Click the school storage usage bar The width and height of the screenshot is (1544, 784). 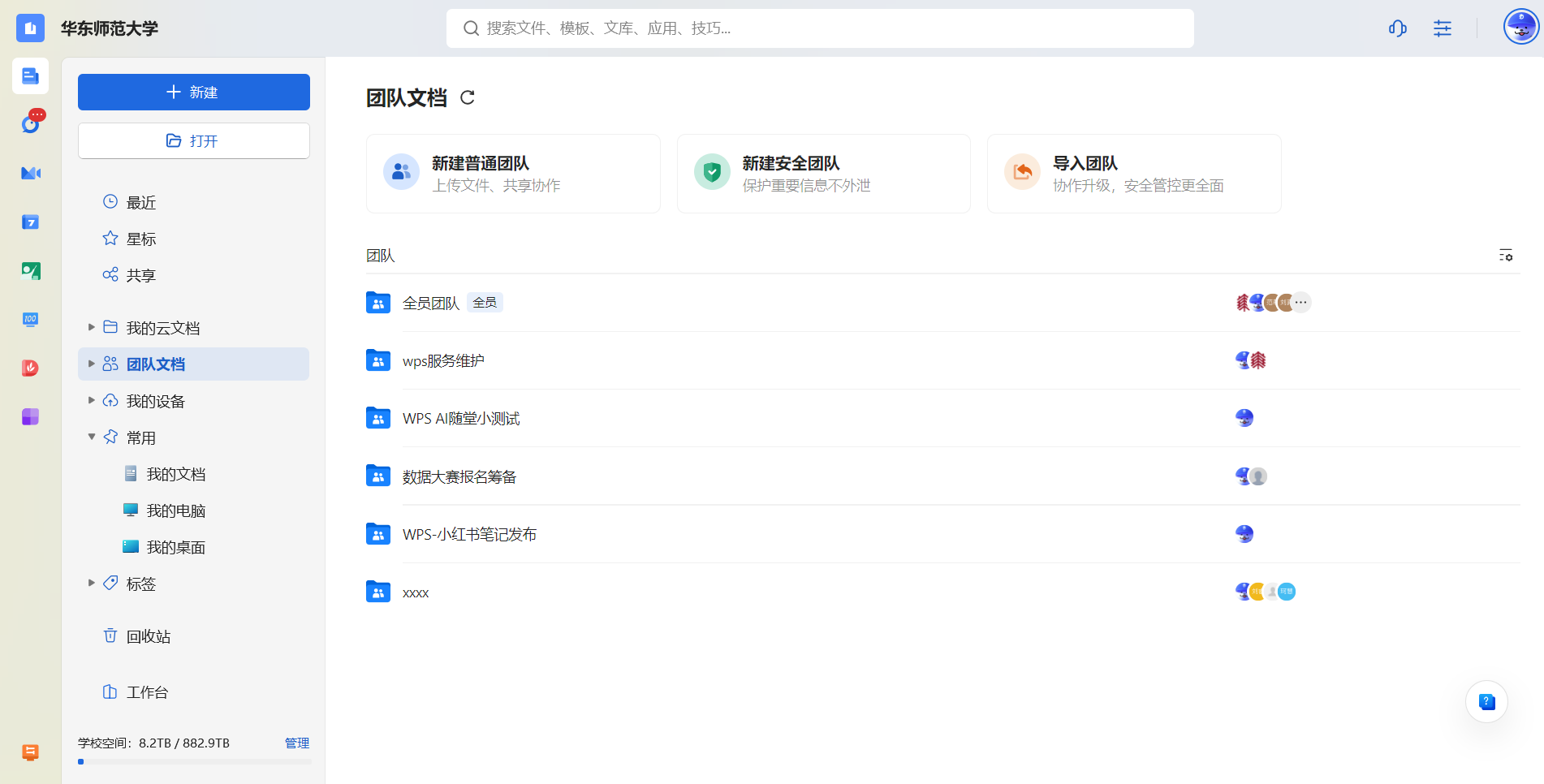(x=194, y=761)
